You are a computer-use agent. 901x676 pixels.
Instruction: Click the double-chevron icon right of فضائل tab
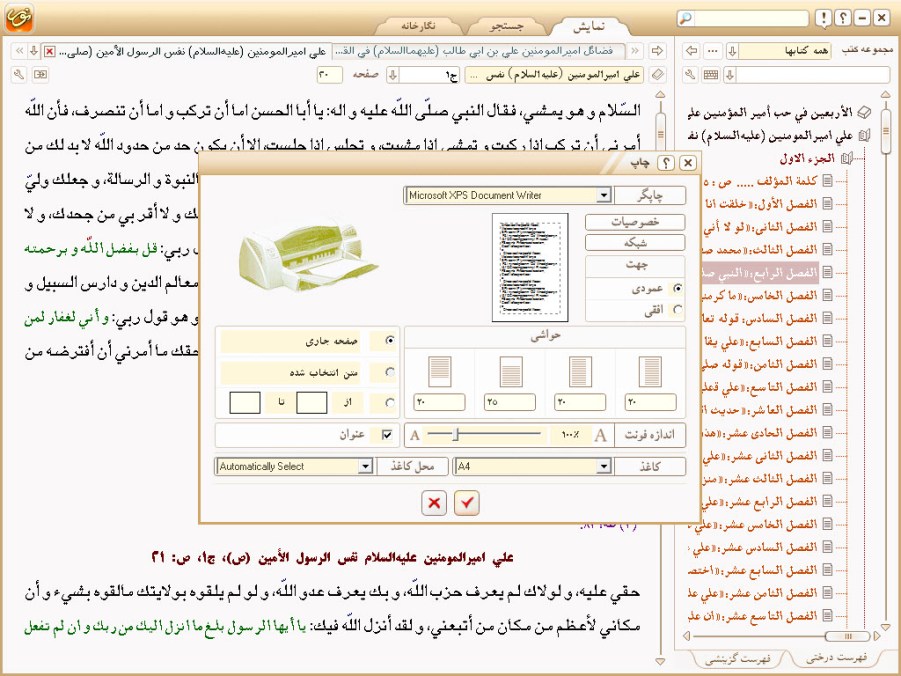point(635,51)
